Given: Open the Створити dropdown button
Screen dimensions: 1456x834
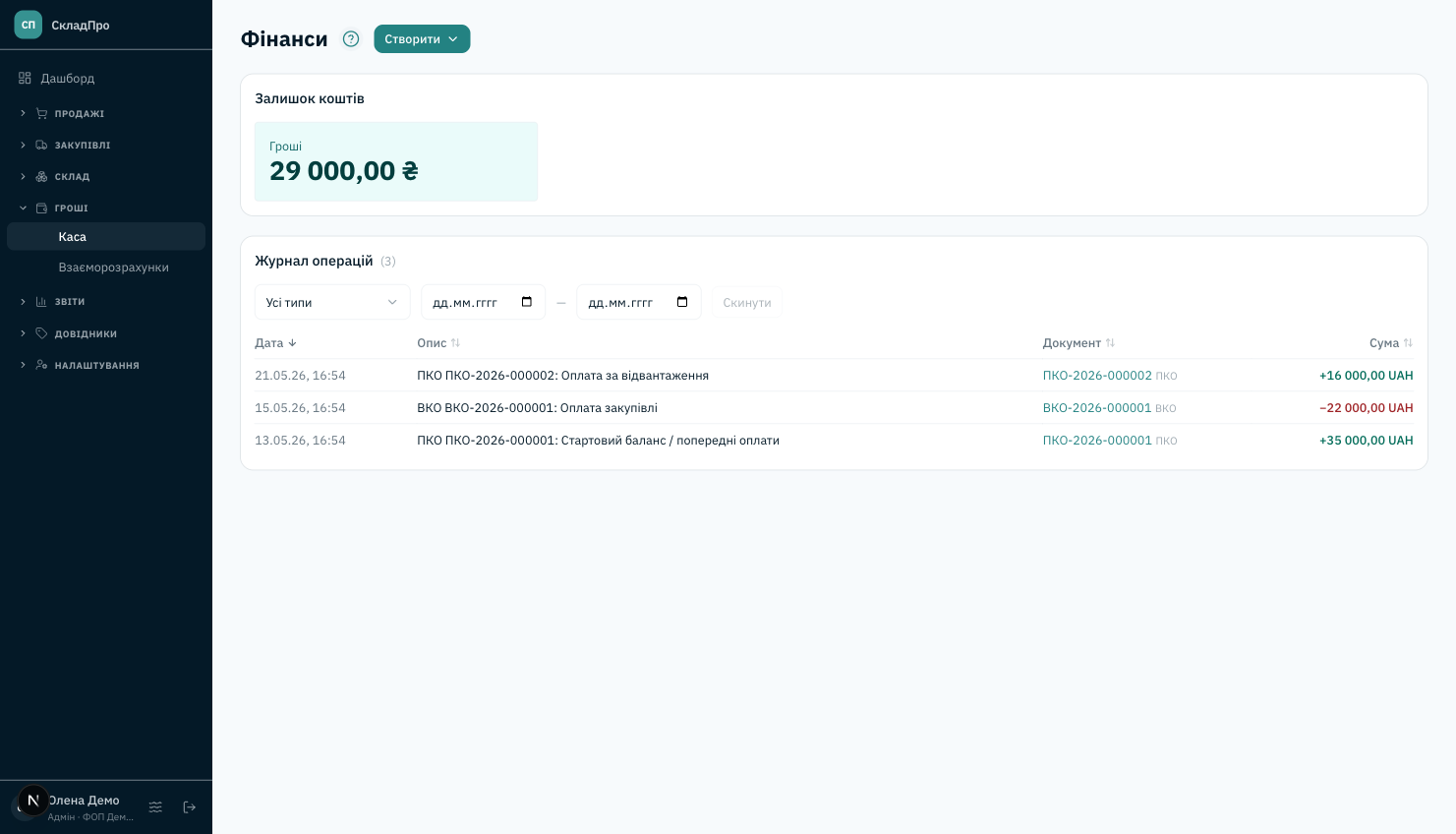Looking at the screenshot, I should point(422,39).
